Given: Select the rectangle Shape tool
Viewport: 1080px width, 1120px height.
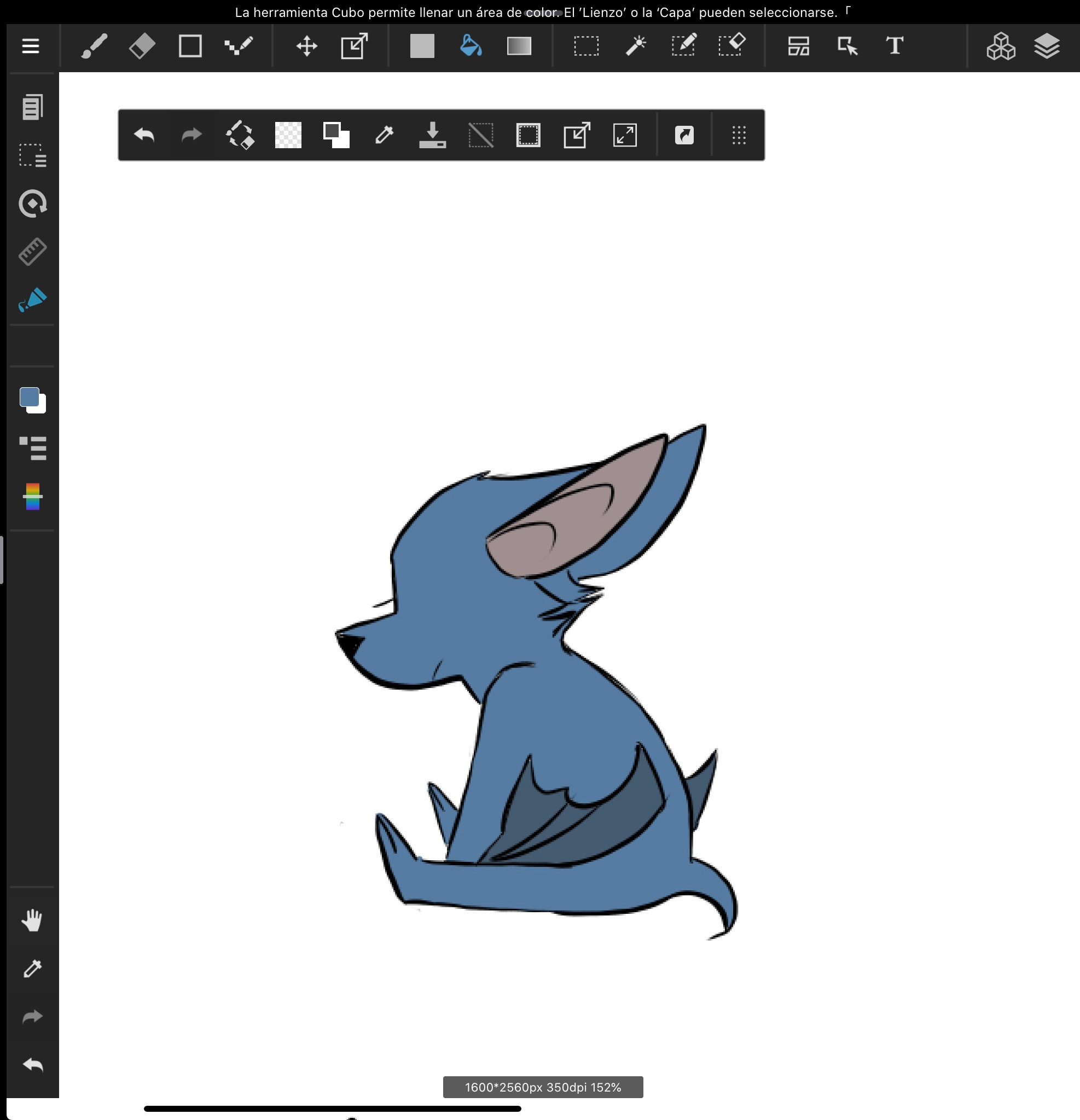Looking at the screenshot, I should 190,46.
